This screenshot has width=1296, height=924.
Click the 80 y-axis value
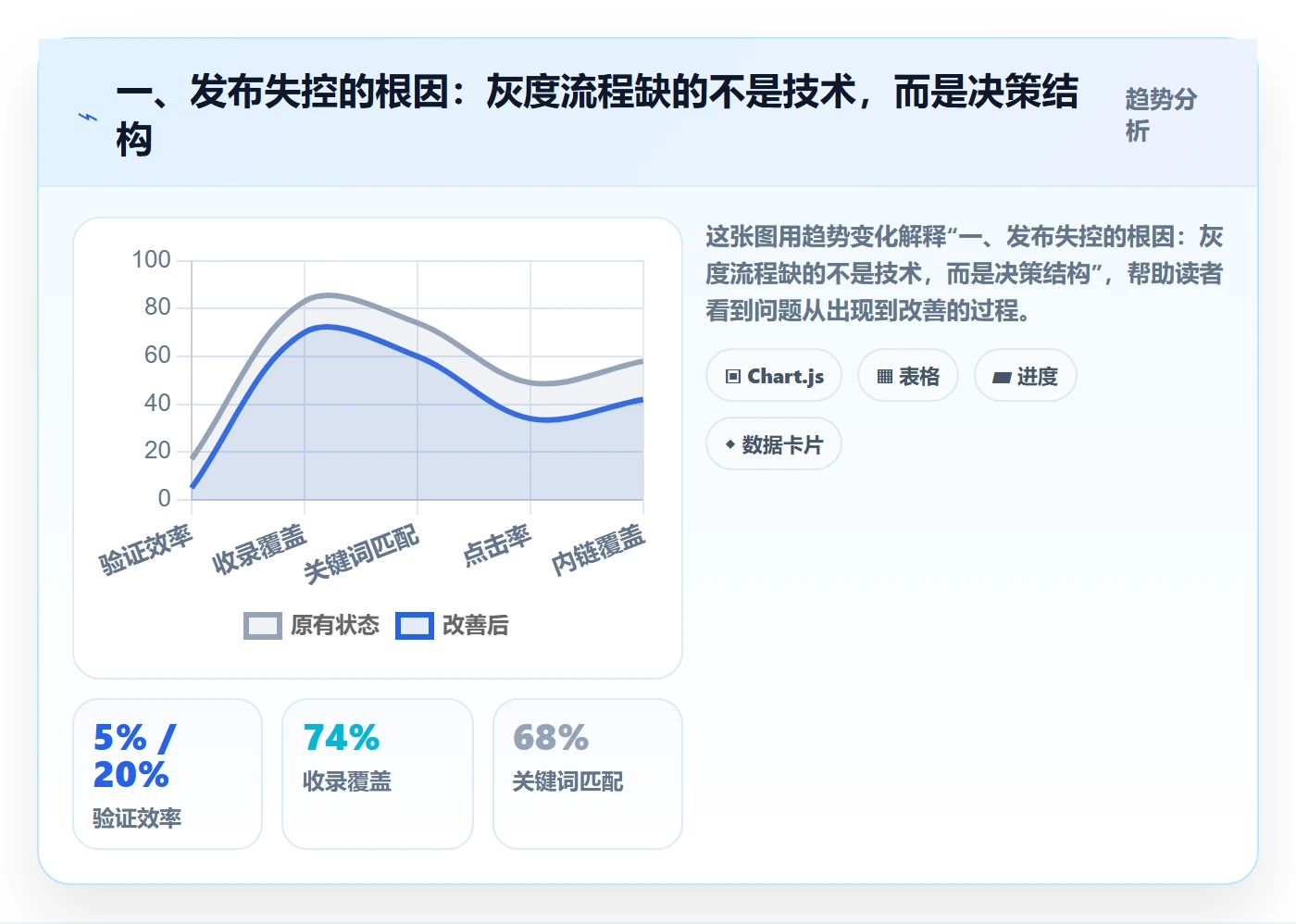click(x=157, y=306)
